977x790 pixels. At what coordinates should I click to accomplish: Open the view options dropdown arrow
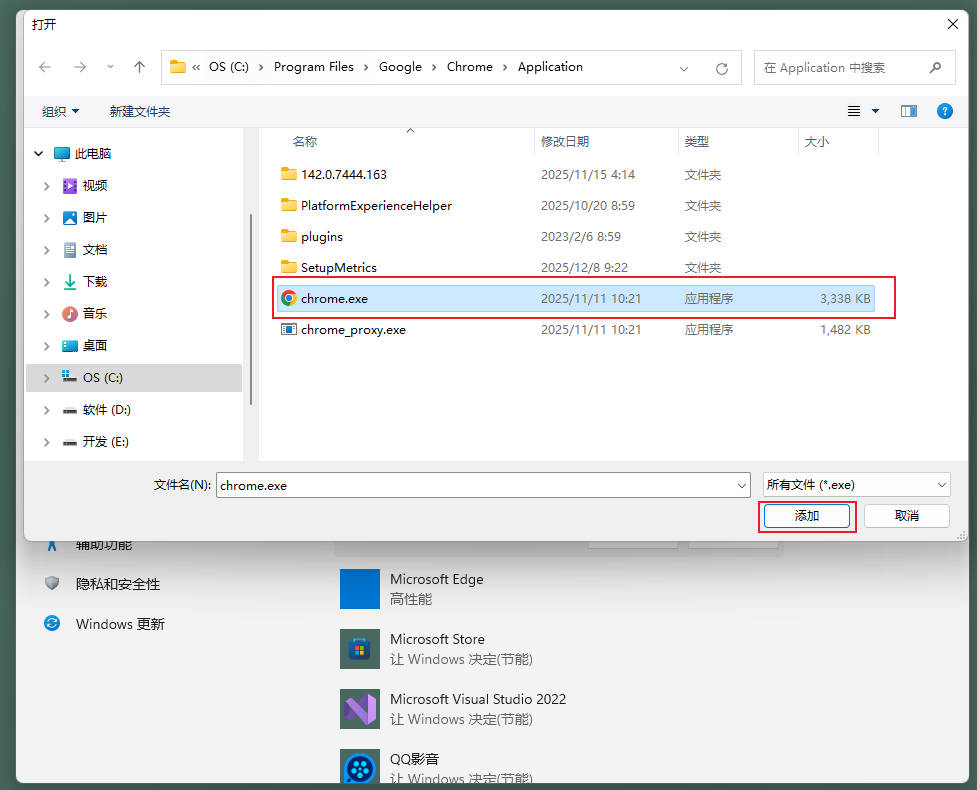(876, 111)
